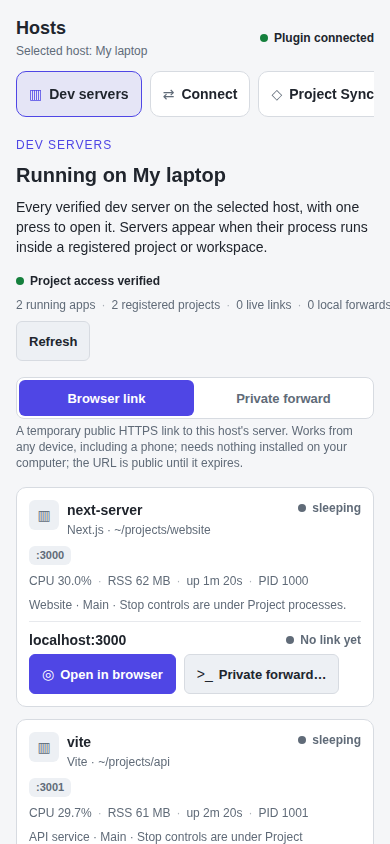Open the Project Sync tab
The image size is (390, 844).
316,94
